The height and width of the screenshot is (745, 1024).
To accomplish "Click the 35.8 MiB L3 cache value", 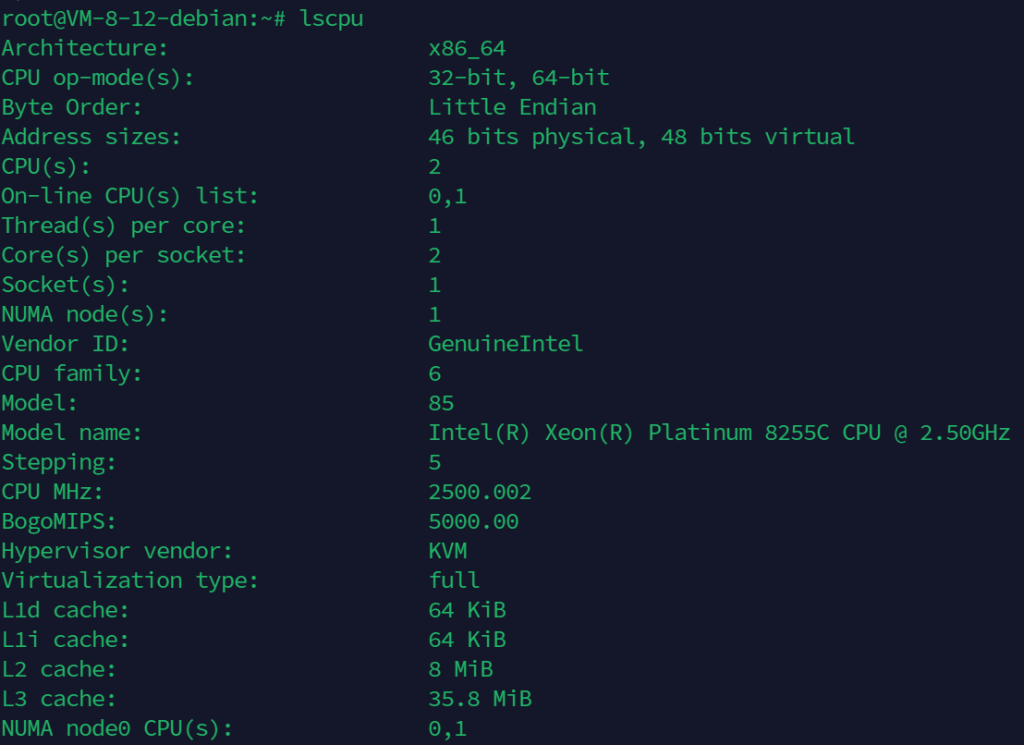I will tap(480, 699).
